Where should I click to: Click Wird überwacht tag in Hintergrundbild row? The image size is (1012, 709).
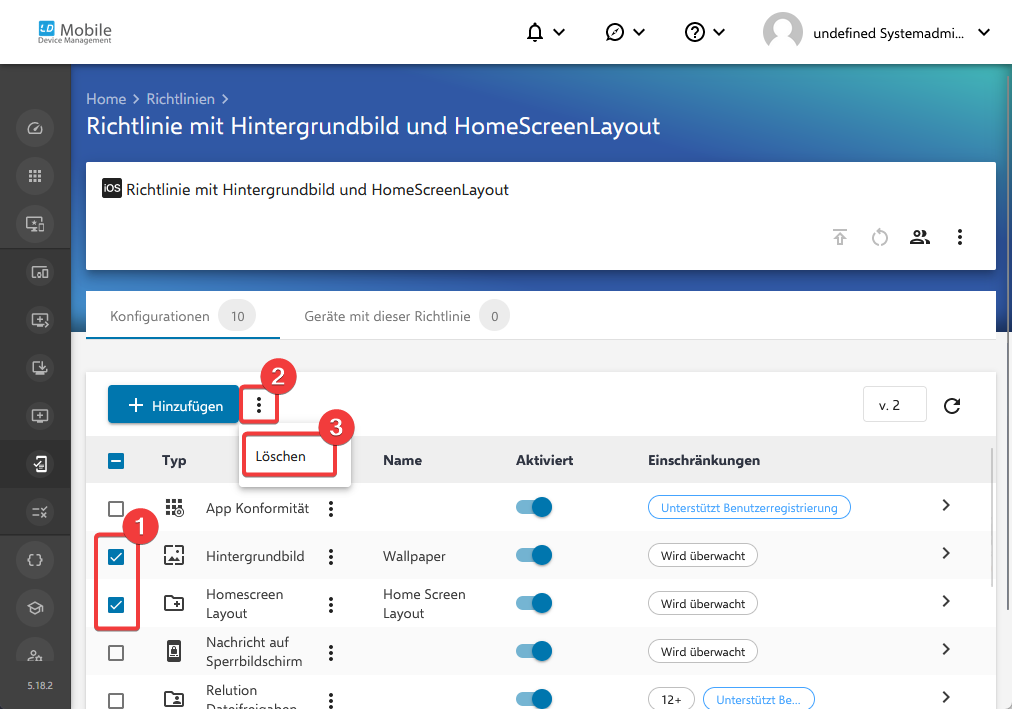(703, 555)
